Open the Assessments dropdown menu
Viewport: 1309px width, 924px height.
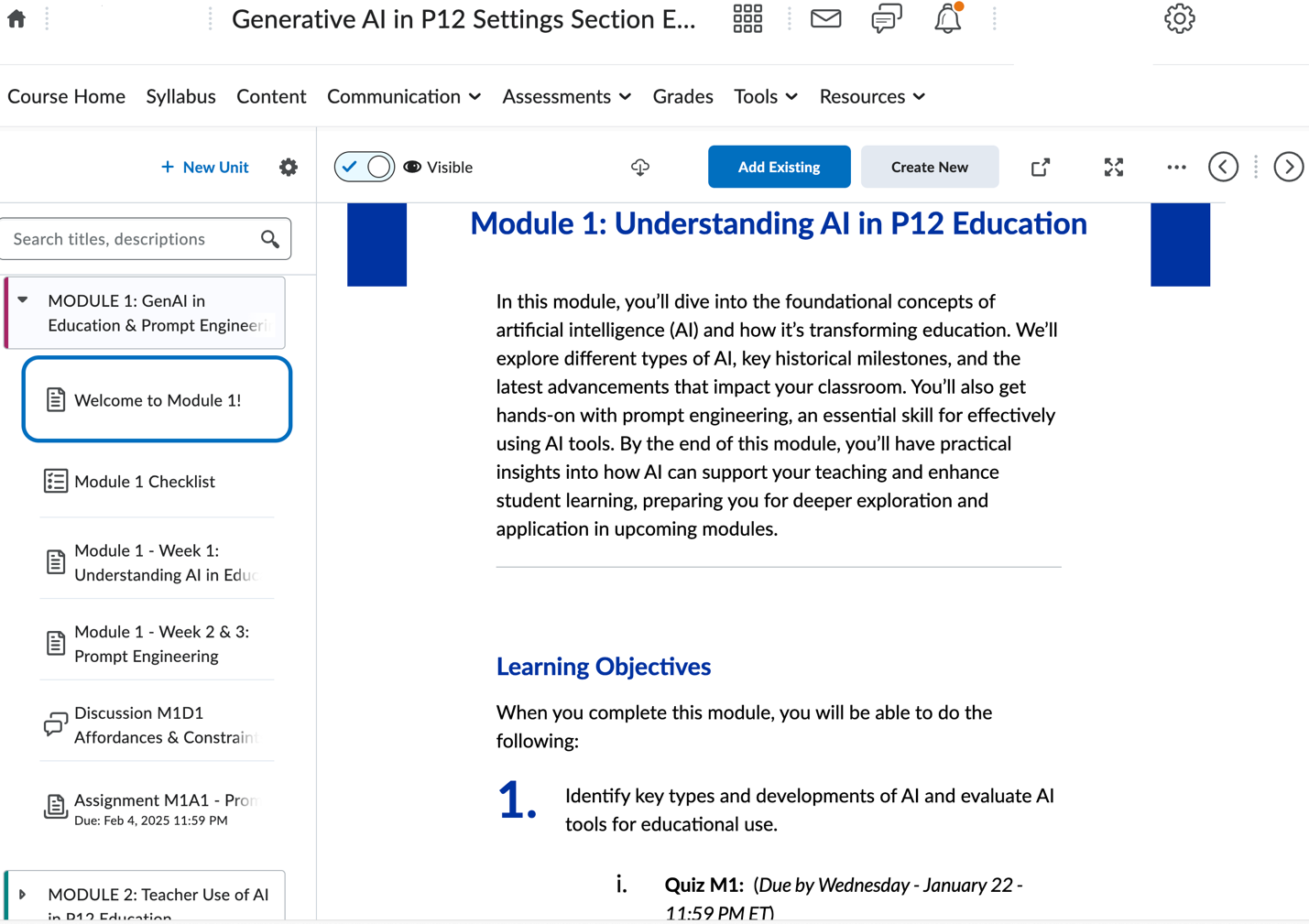pyautogui.click(x=565, y=96)
